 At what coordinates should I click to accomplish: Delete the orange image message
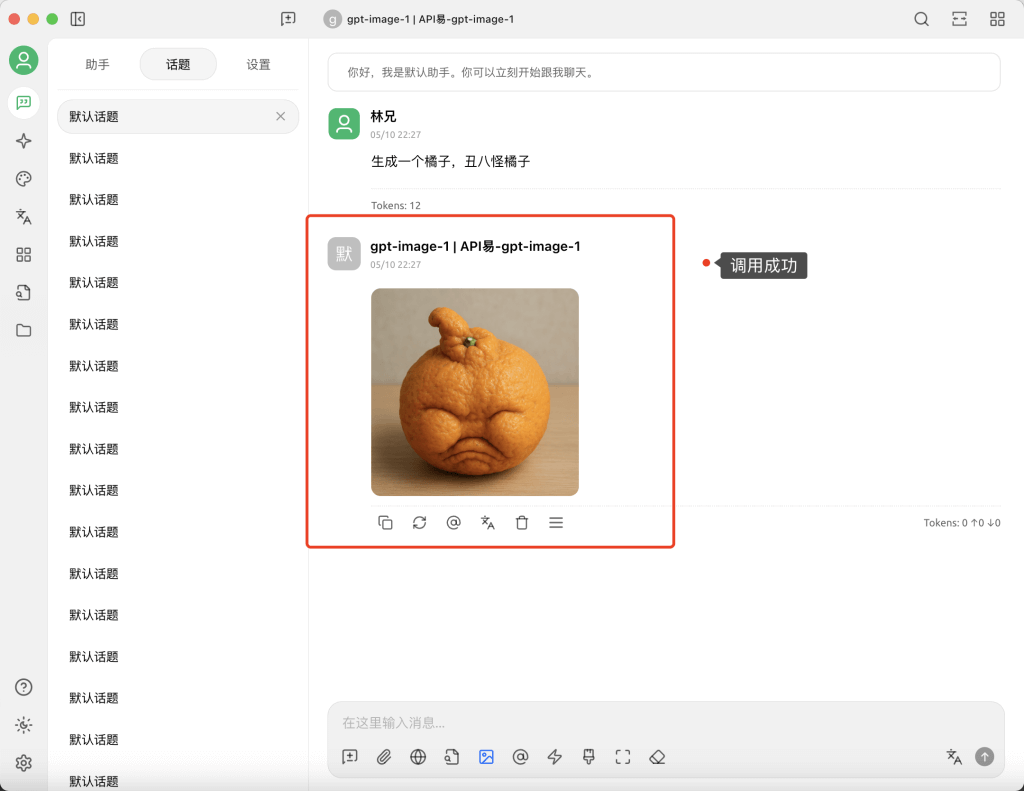click(x=521, y=522)
